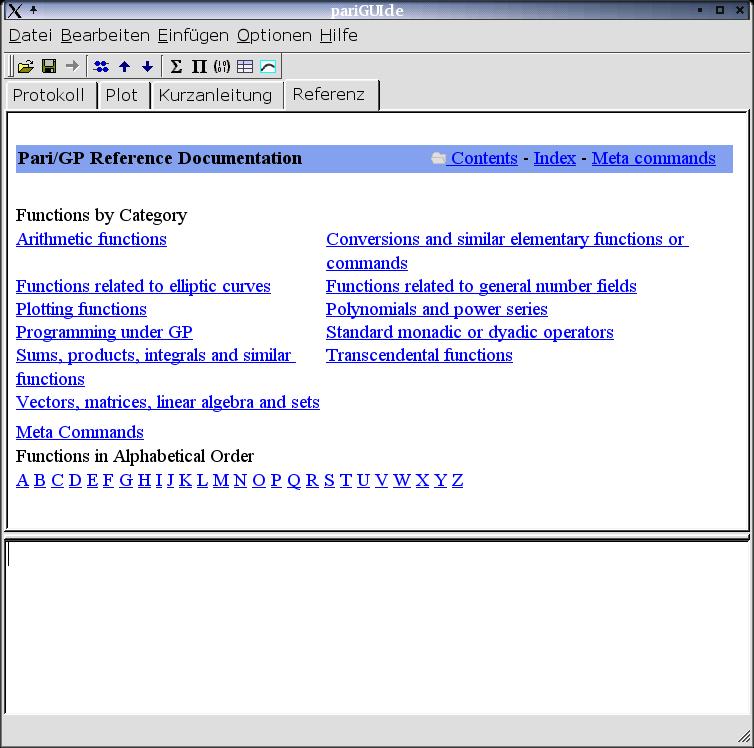The image size is (754, 748).
Task: Click into the lower command input area
Action: pos(376,625)
